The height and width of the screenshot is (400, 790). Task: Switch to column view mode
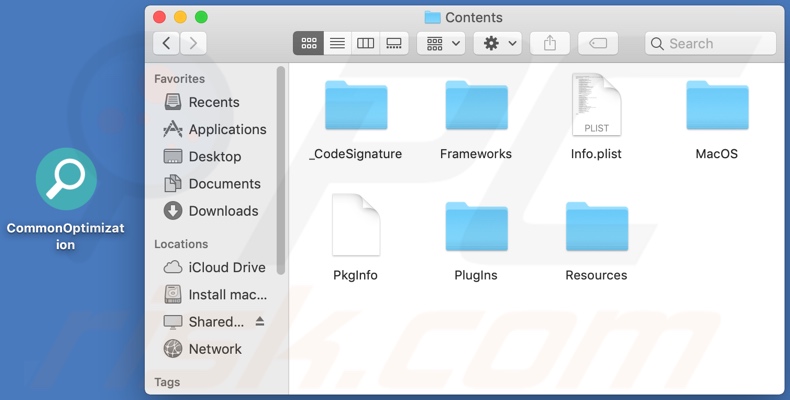click(366, 43)
